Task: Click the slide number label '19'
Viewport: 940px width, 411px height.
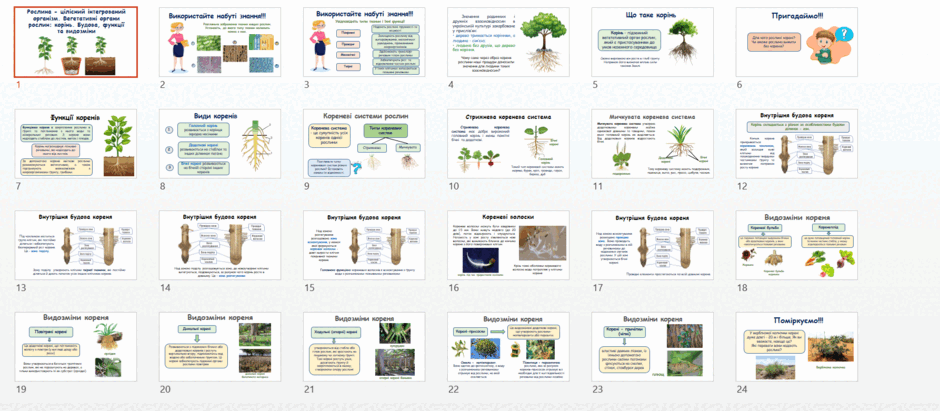Action: click(x=21, y=389)
